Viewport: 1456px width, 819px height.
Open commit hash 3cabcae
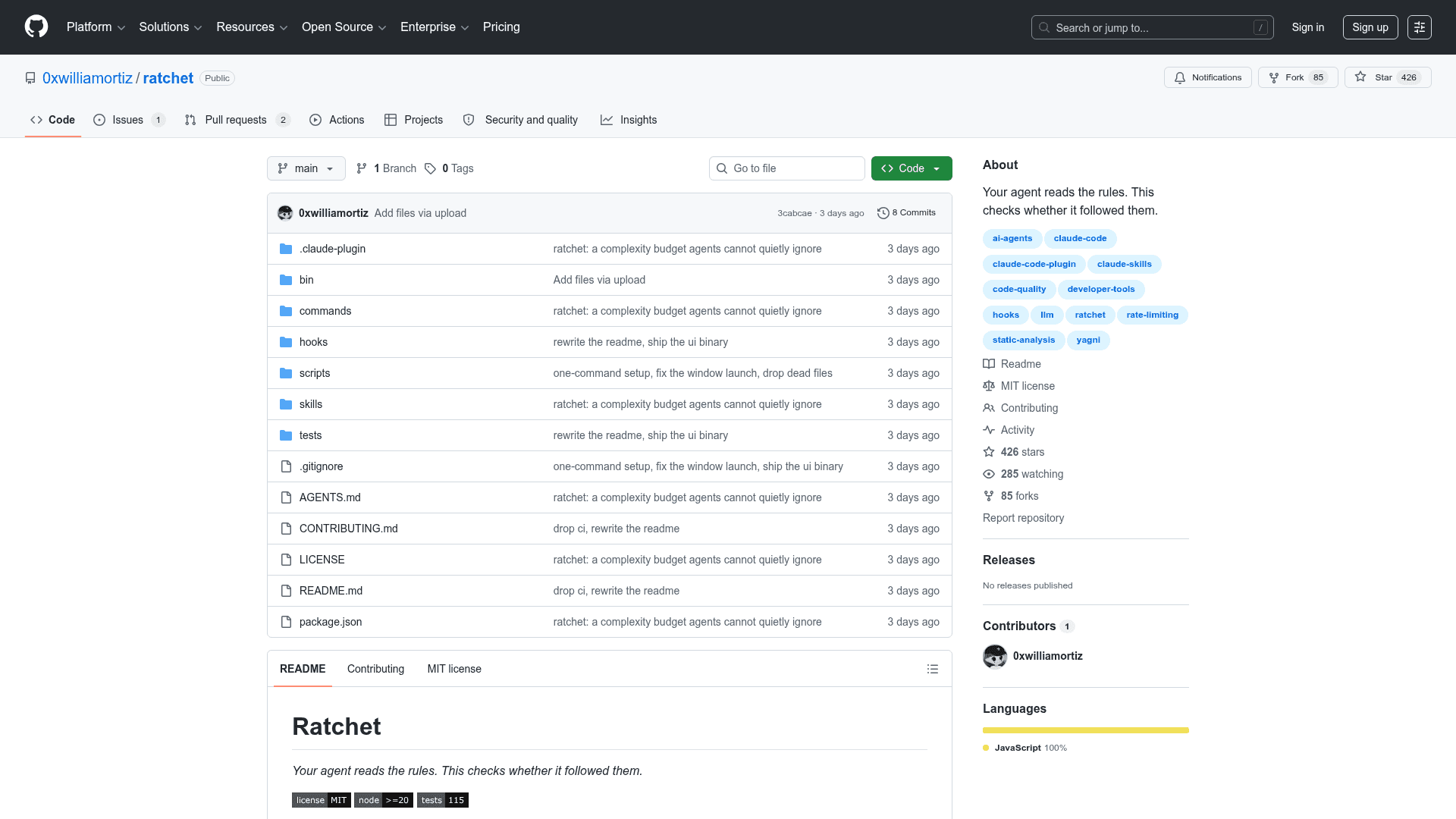point(794,213)
